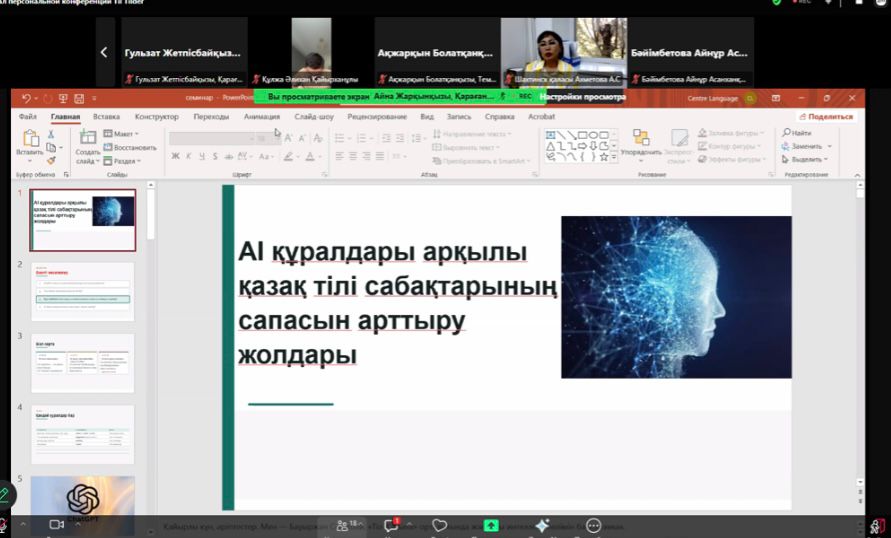The height and width of the screenshot is (538, 891).
Task: Toggle underline Ч formatting
Action: coord(202,156)
